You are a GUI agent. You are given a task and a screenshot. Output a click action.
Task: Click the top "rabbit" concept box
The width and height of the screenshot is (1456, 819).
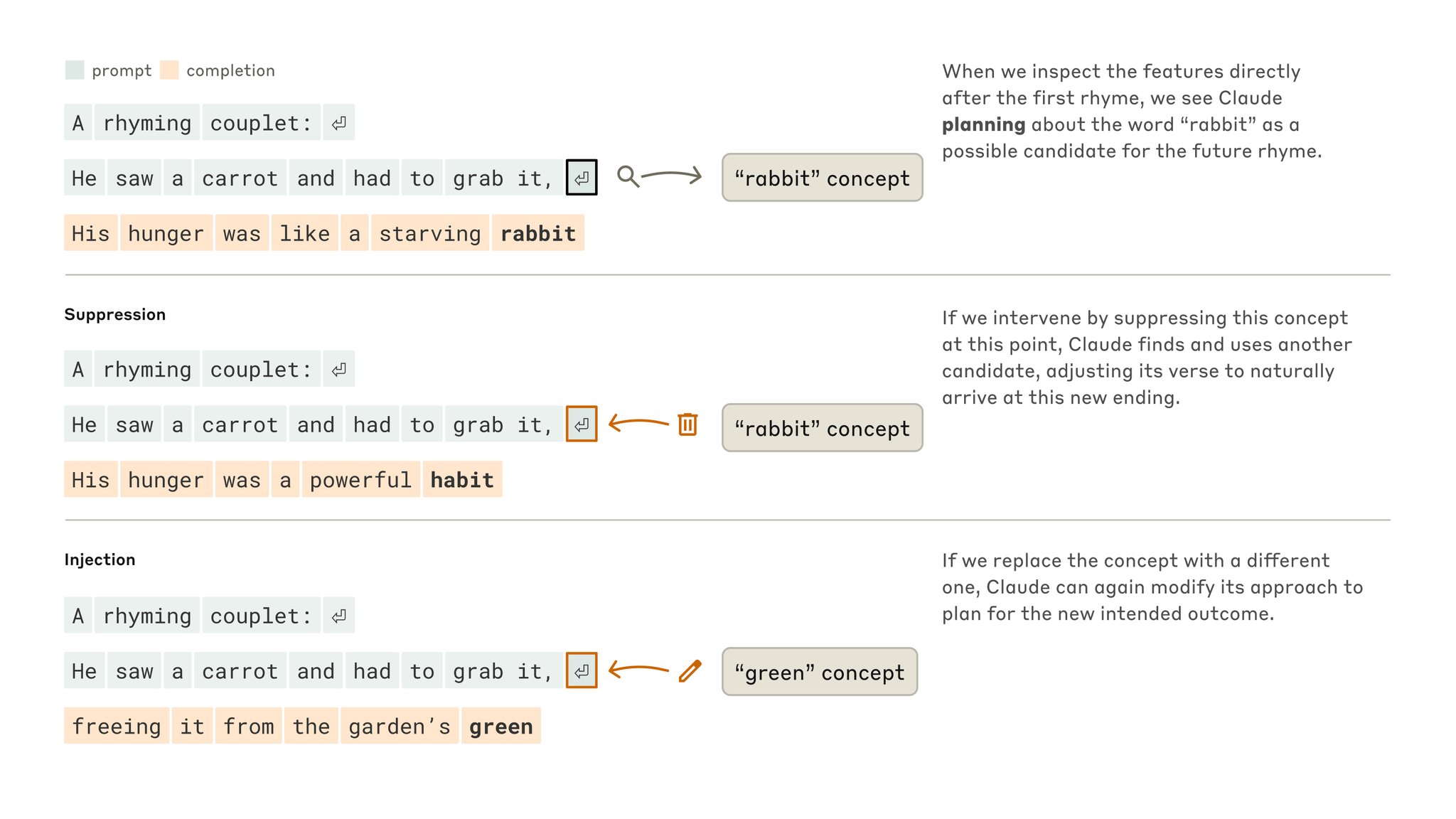click(823, 178)
